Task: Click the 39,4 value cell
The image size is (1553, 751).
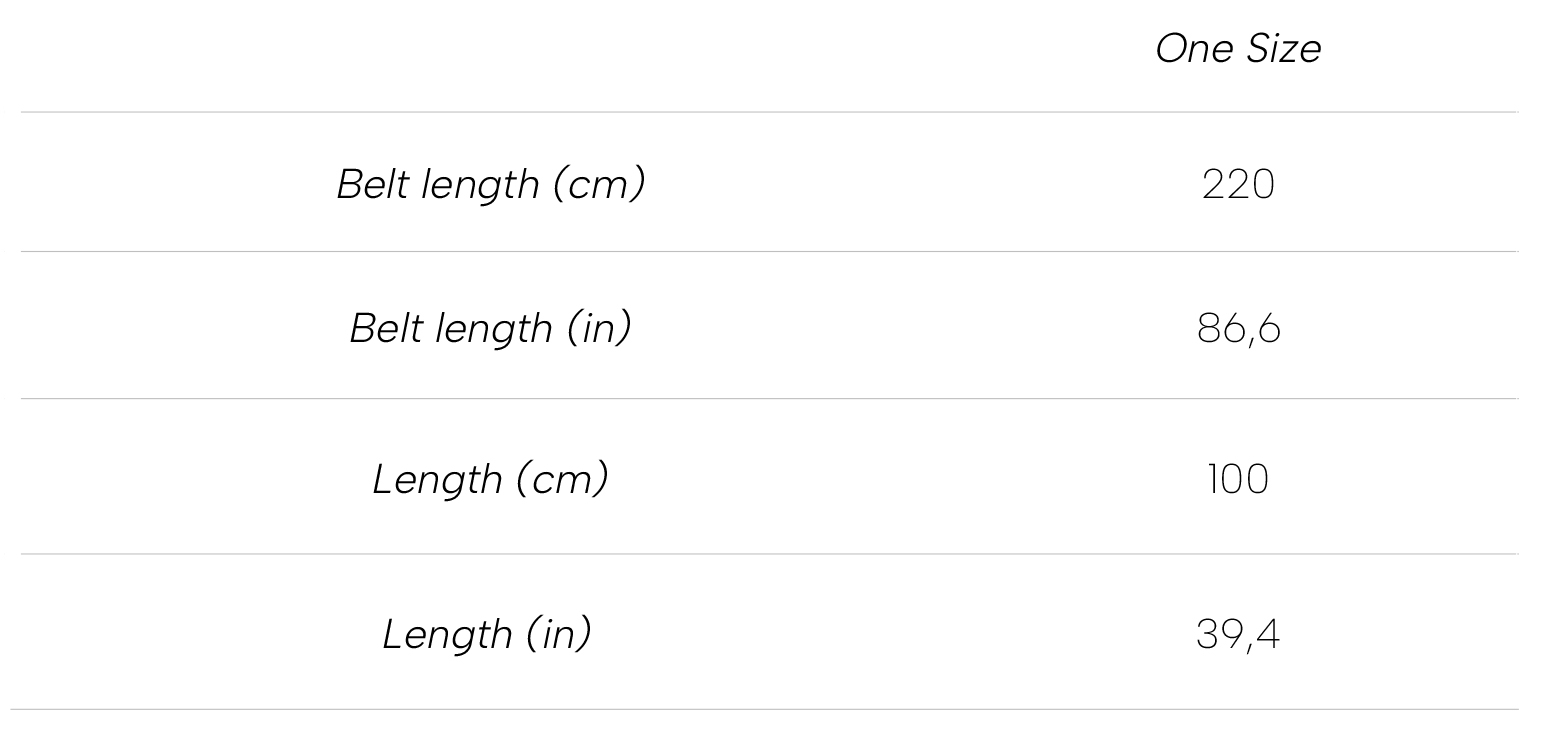Action: (1238, 634)
